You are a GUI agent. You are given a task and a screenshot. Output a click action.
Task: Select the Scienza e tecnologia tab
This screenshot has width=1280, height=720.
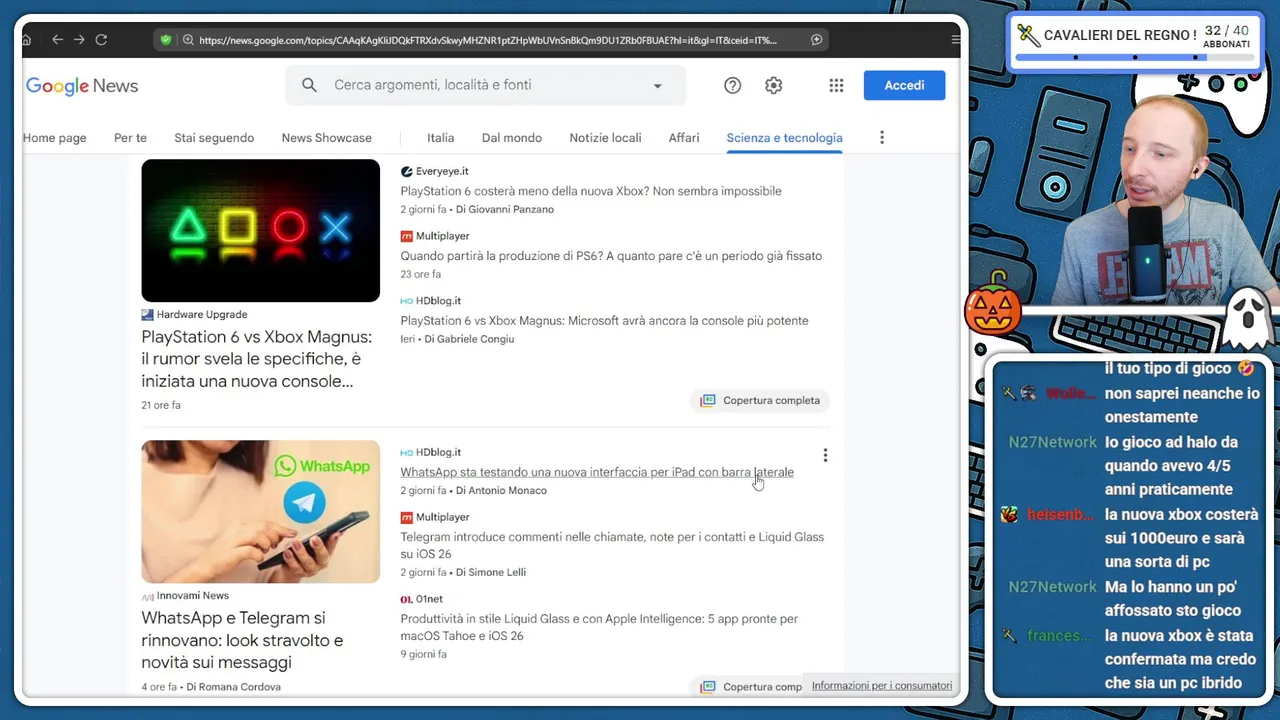click(784, 138)
